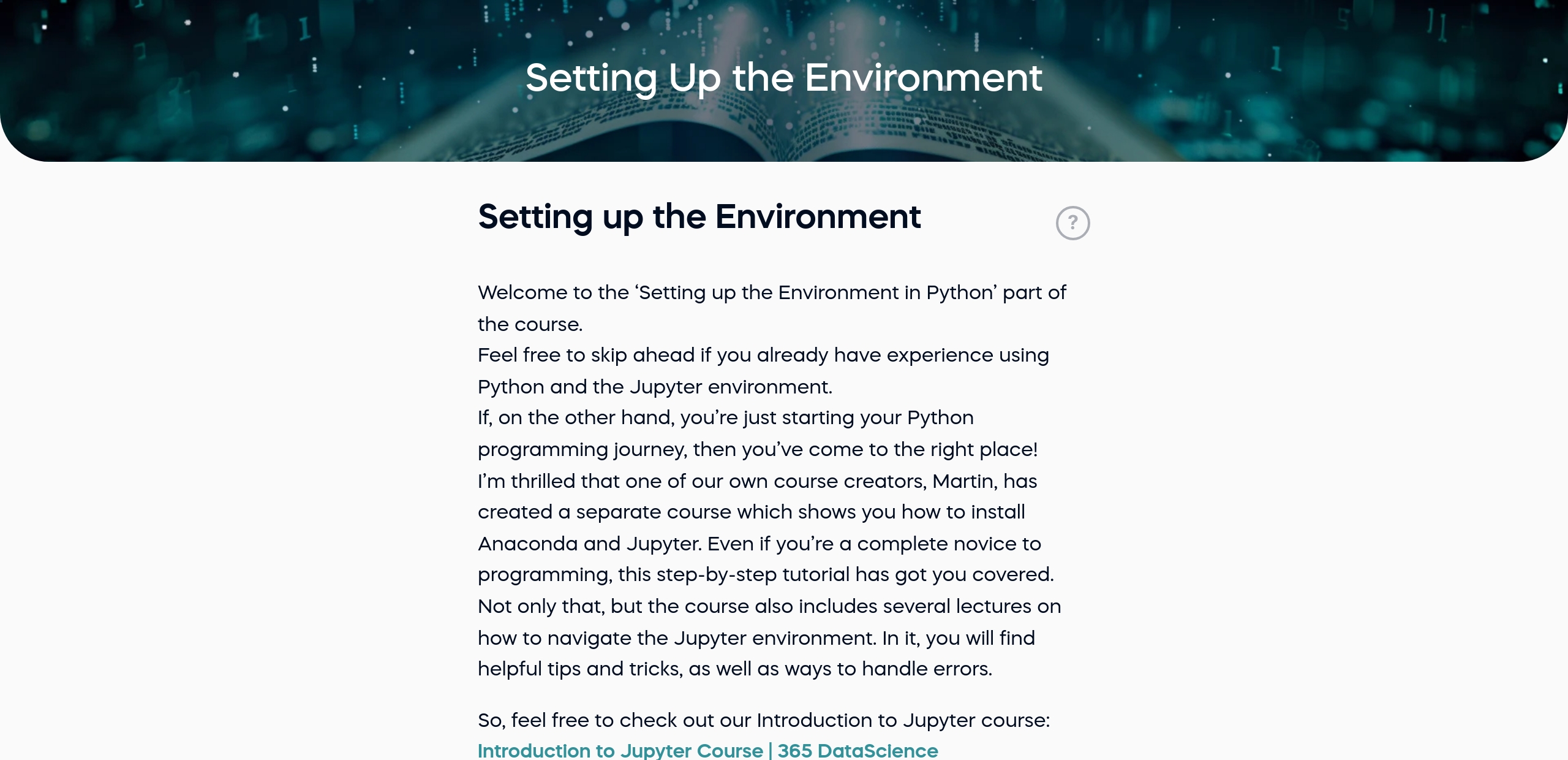
Task: Open the Introduction to Jupyter Course link
Action: tap(707, 750)
